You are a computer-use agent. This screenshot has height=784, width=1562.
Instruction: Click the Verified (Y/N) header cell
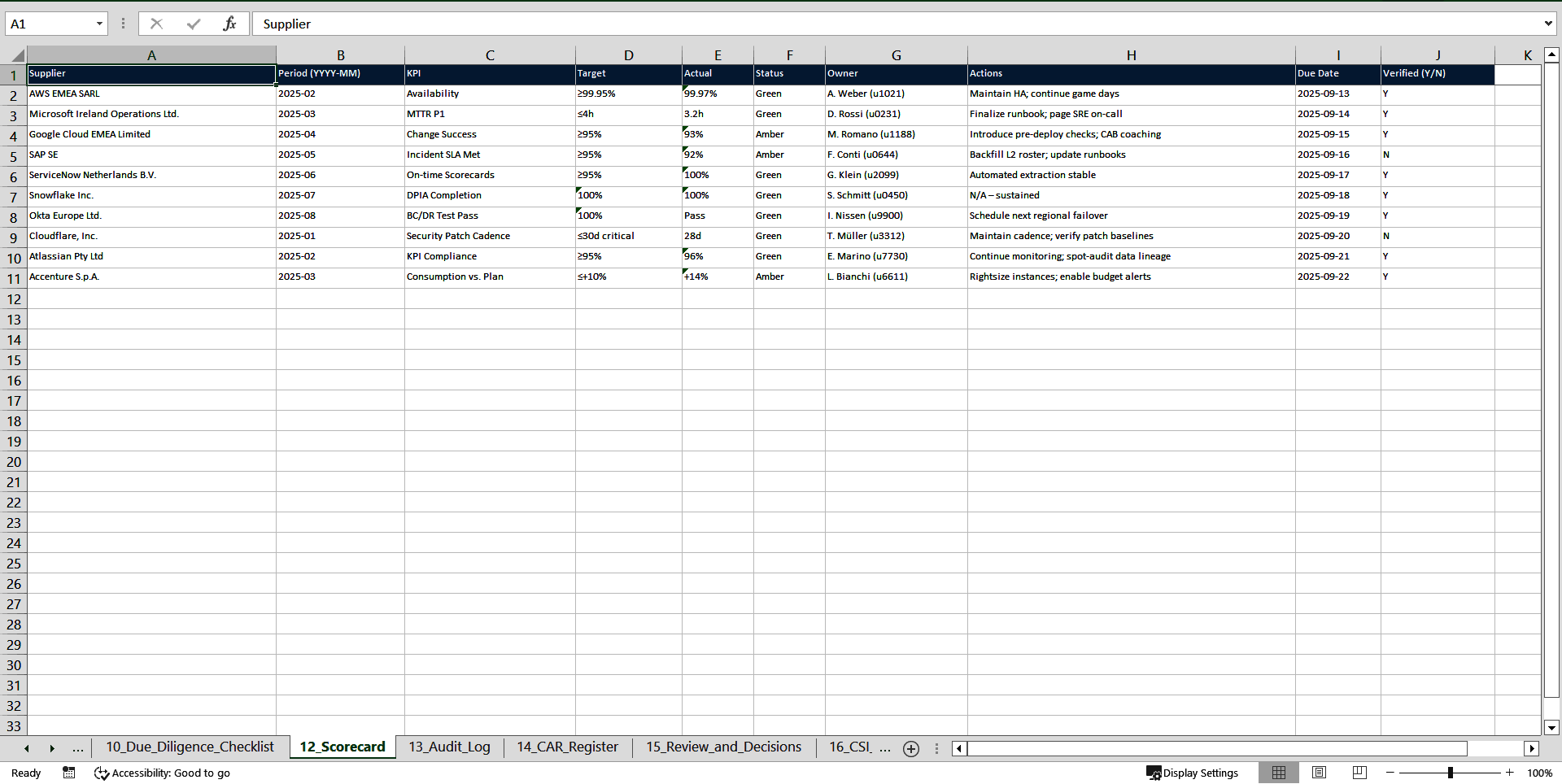[x=1438, y=74]
